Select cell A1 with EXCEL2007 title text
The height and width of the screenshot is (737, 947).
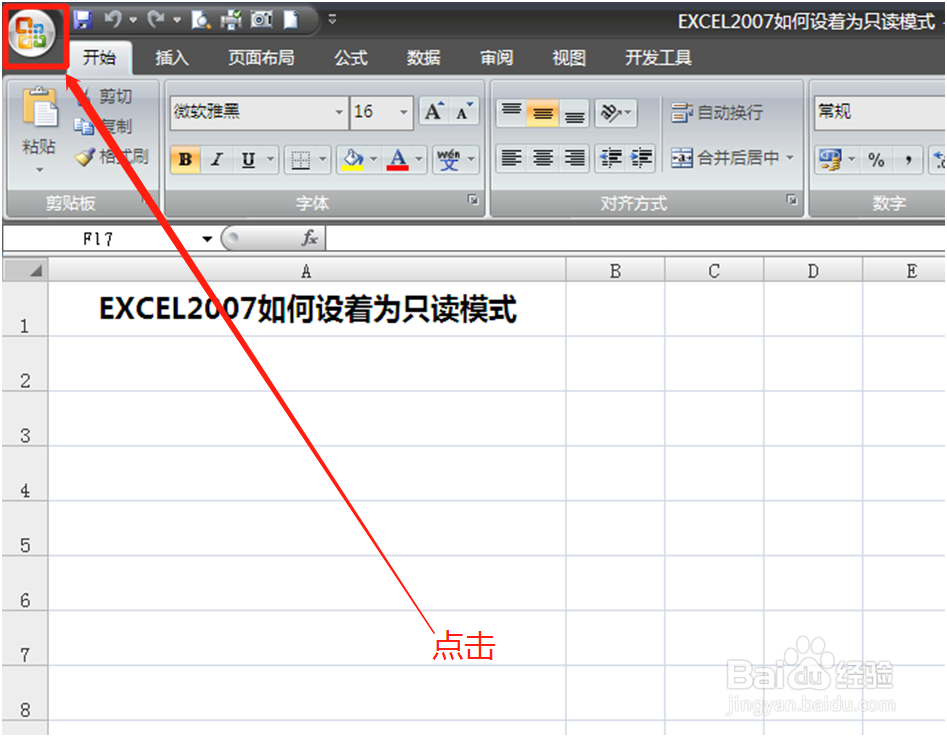coord(307,309)
